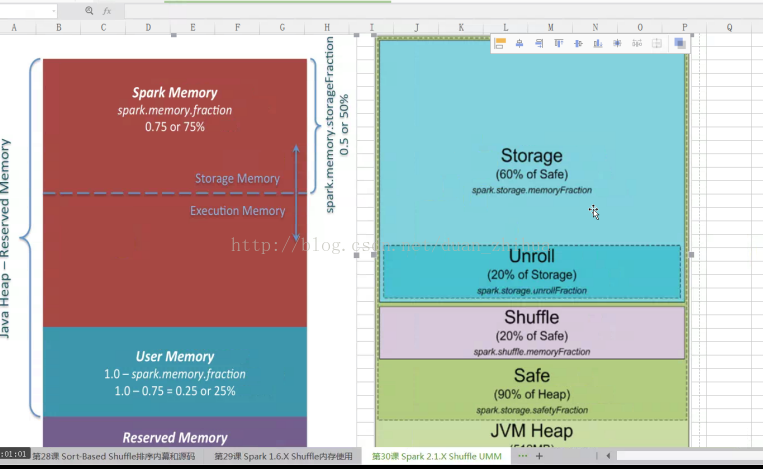Viewport: 763px width, 469px height.
Task: Click the align-right icon in floating toolbar
Action: (539, 44)
